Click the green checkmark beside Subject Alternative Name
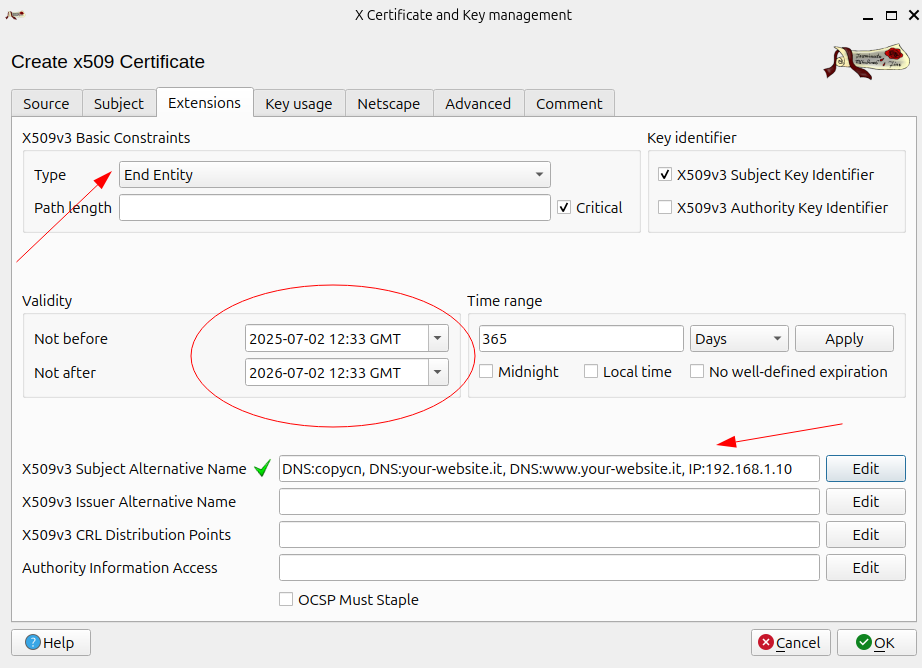 tap(262, 468)
